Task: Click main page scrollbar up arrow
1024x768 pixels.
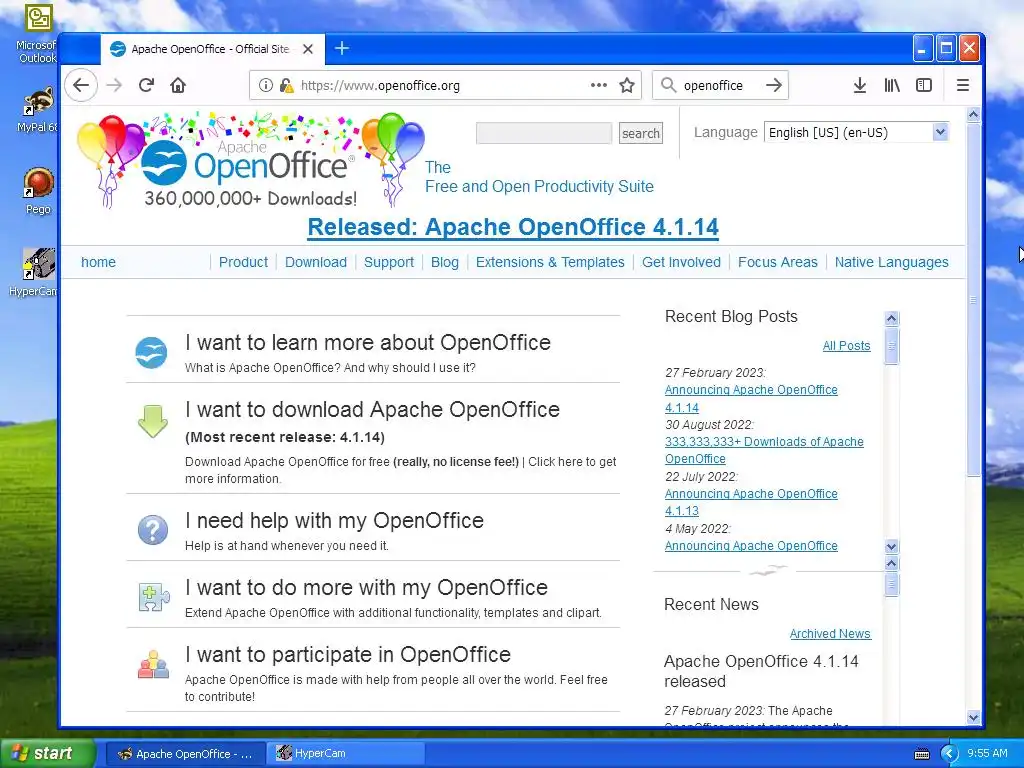Action: tap(973, 115)
